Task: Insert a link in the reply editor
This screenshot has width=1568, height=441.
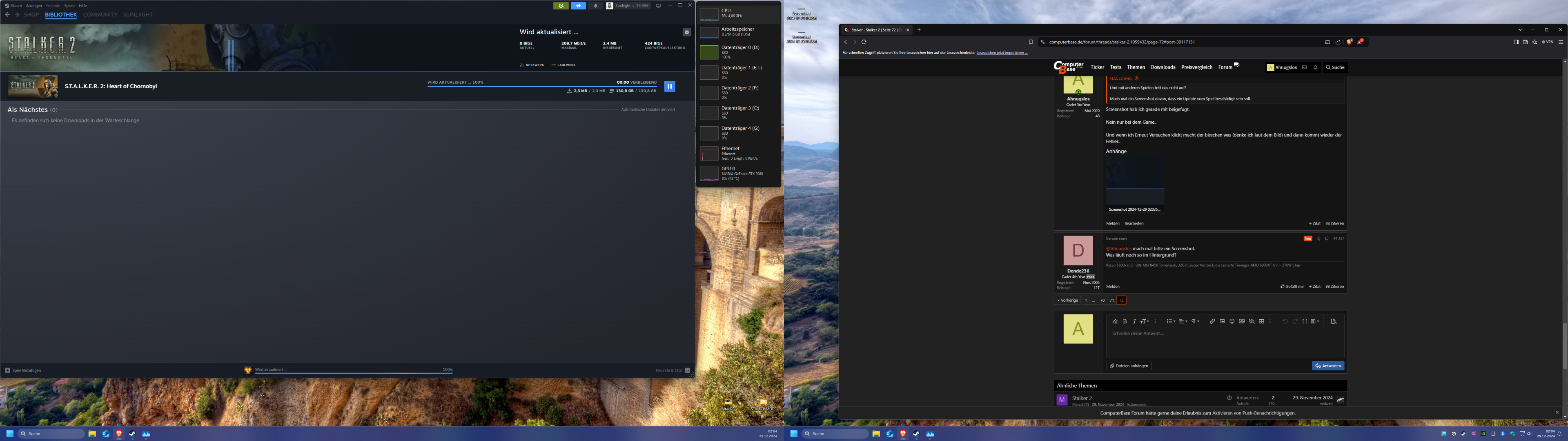Action: tap(1212, 322)
